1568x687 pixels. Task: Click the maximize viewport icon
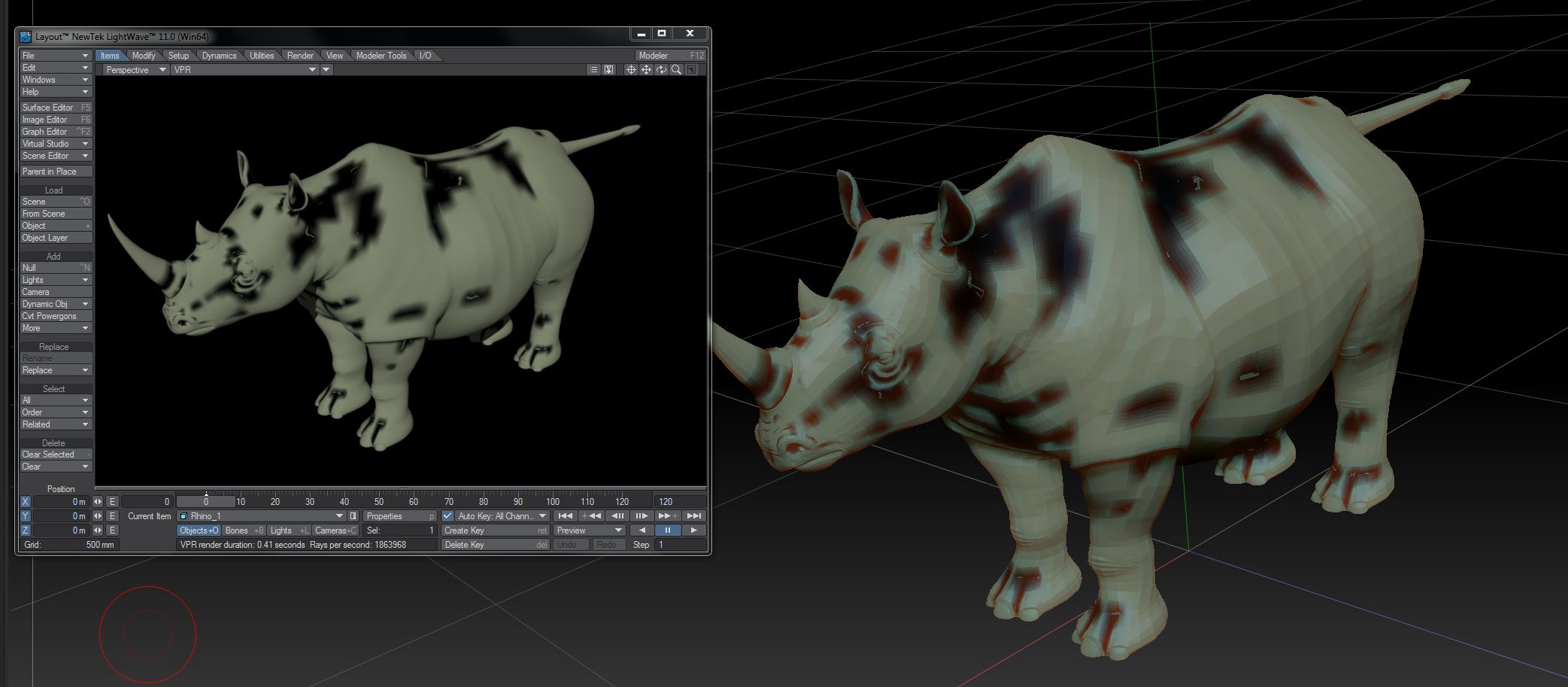[x=691, y=70]
